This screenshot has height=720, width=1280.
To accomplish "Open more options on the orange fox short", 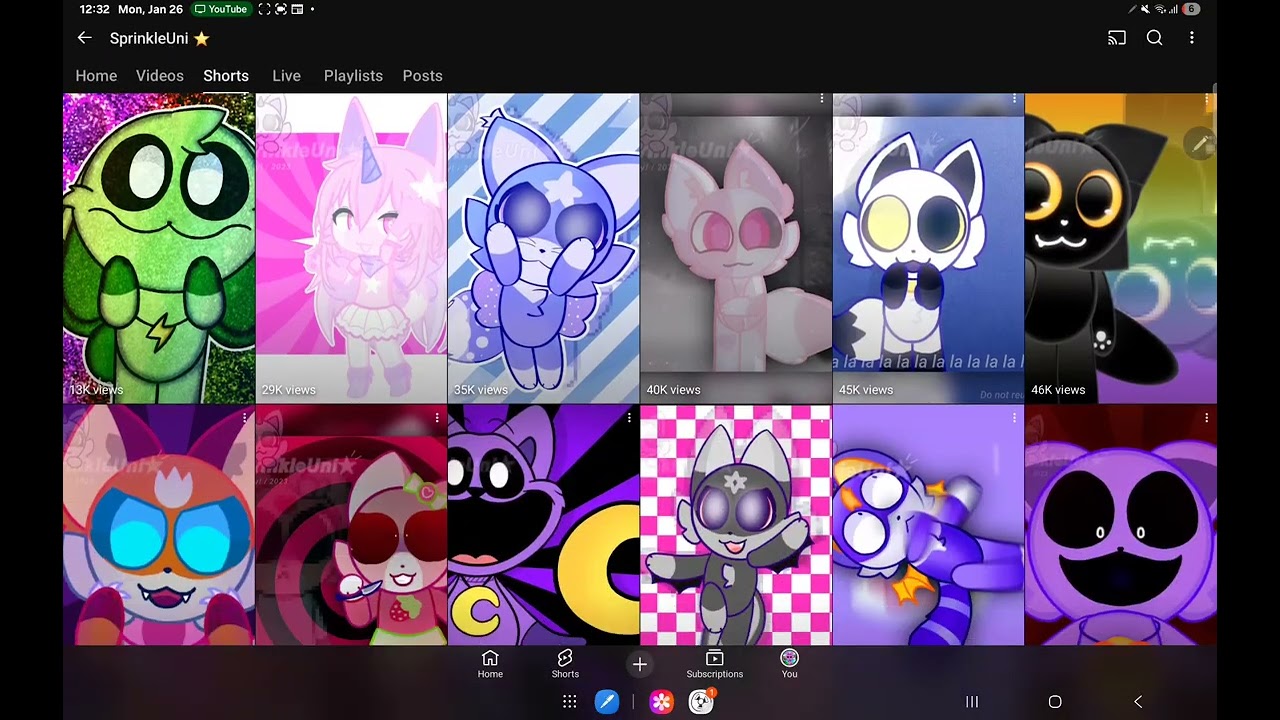I will coord(245,418).
